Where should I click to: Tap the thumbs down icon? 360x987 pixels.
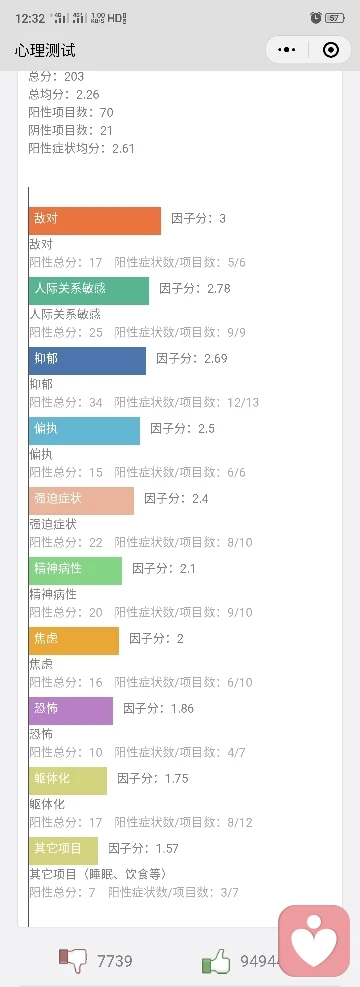pyautogui.click(x=73, y=961)
